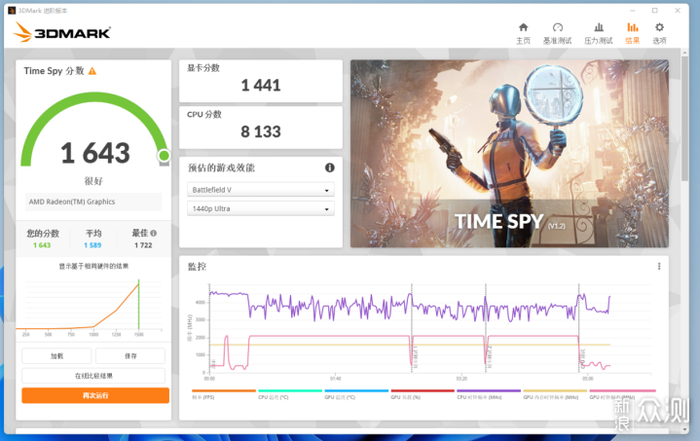Click the orange 再次运行 run again button
Image resolution: width=700 pixels, height=441 pixels.
point(96,395)
